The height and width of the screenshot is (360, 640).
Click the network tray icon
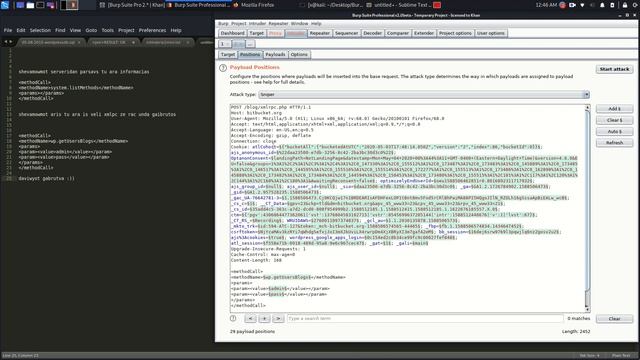pos(582,5)
